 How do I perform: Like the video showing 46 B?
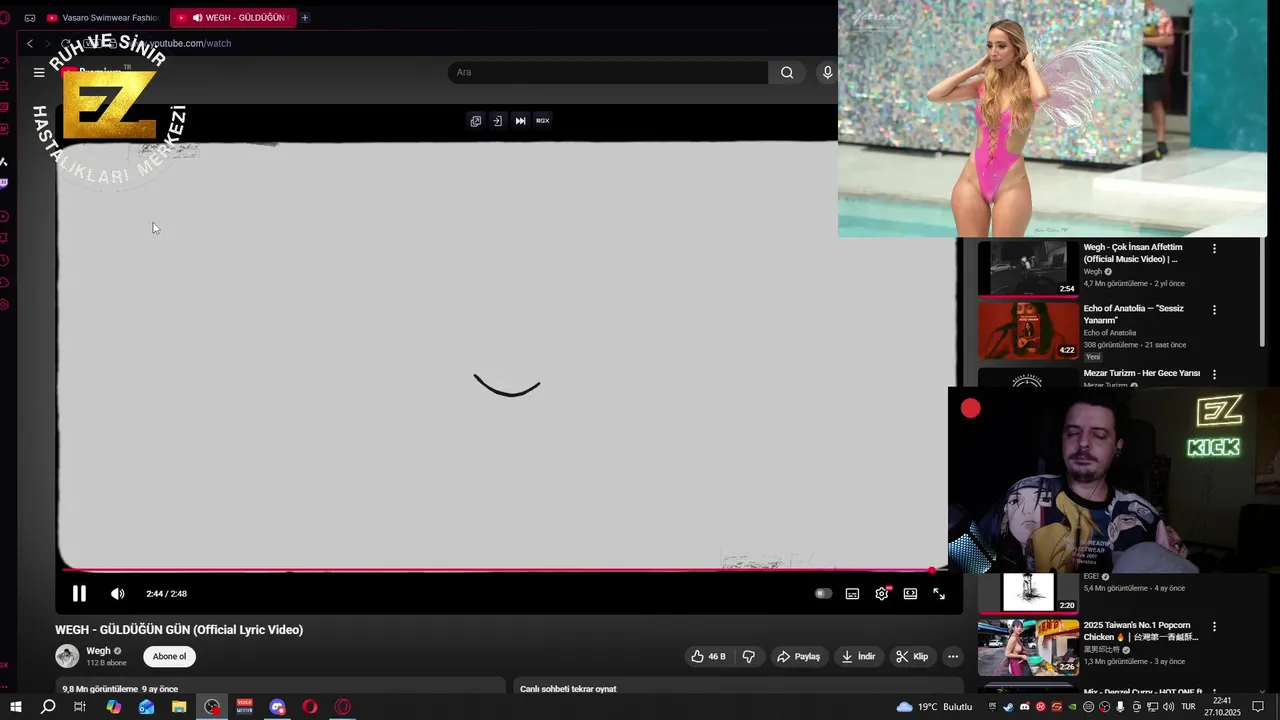[x=708, y=657]
